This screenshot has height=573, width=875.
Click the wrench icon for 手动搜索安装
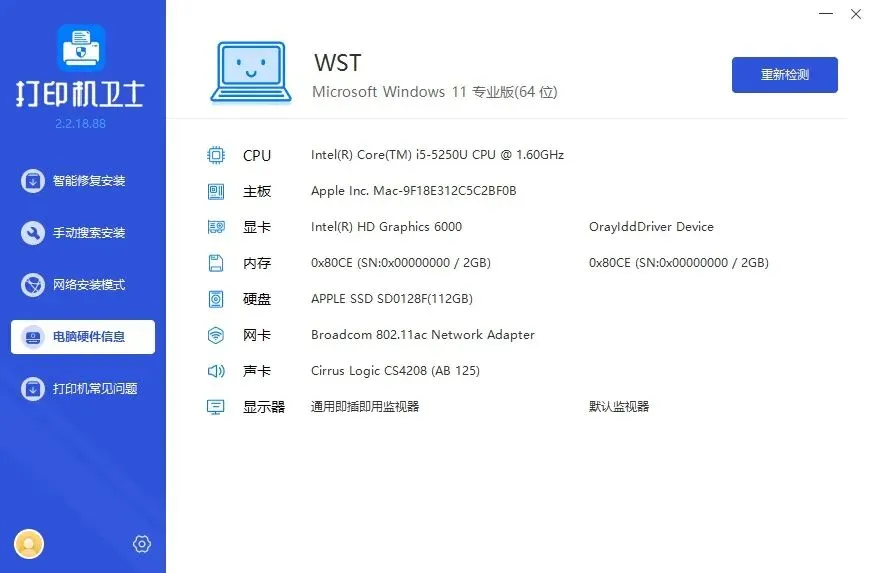coord(32,233)
